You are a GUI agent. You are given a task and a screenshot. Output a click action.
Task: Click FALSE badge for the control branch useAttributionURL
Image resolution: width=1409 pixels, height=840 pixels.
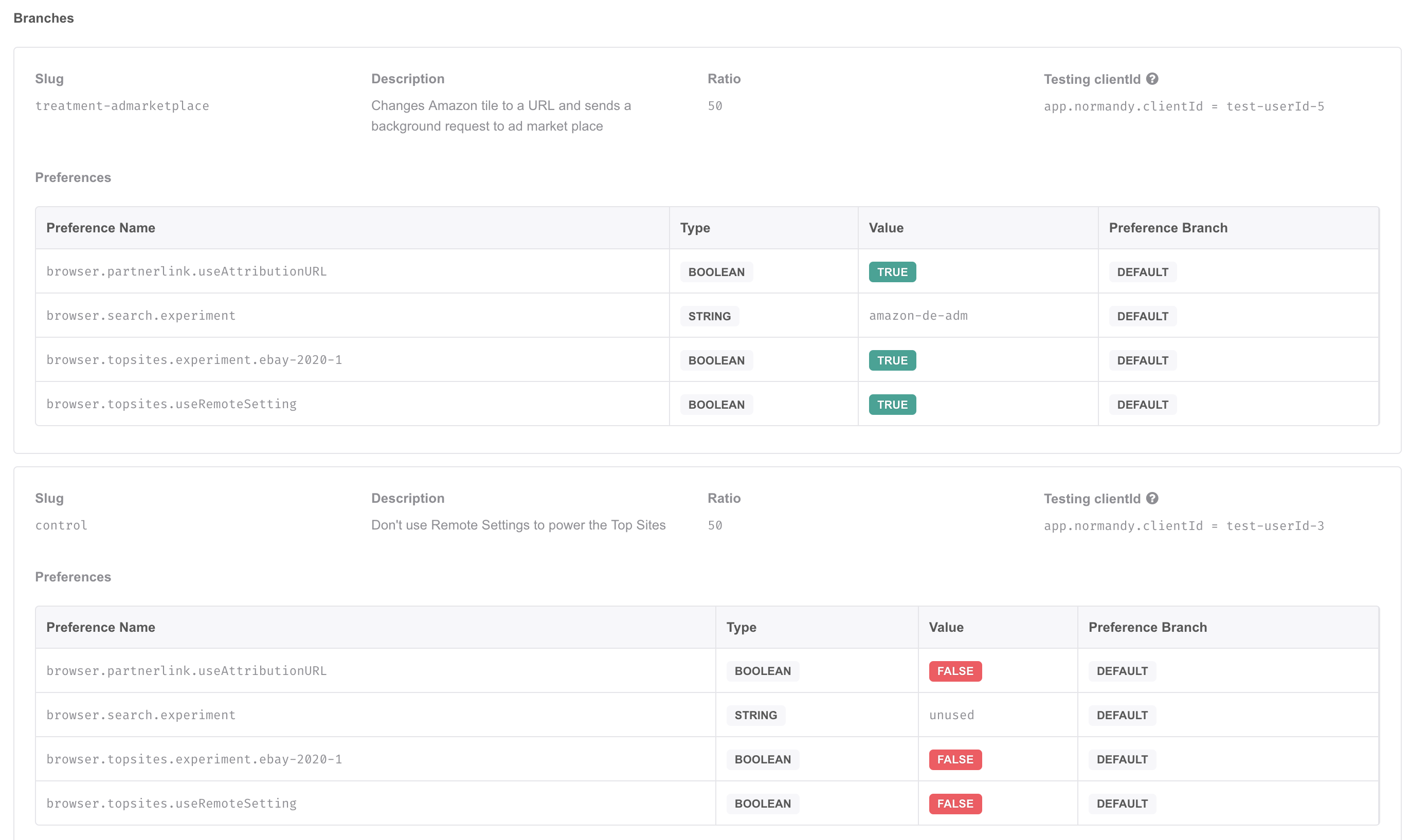click(954, 671)
